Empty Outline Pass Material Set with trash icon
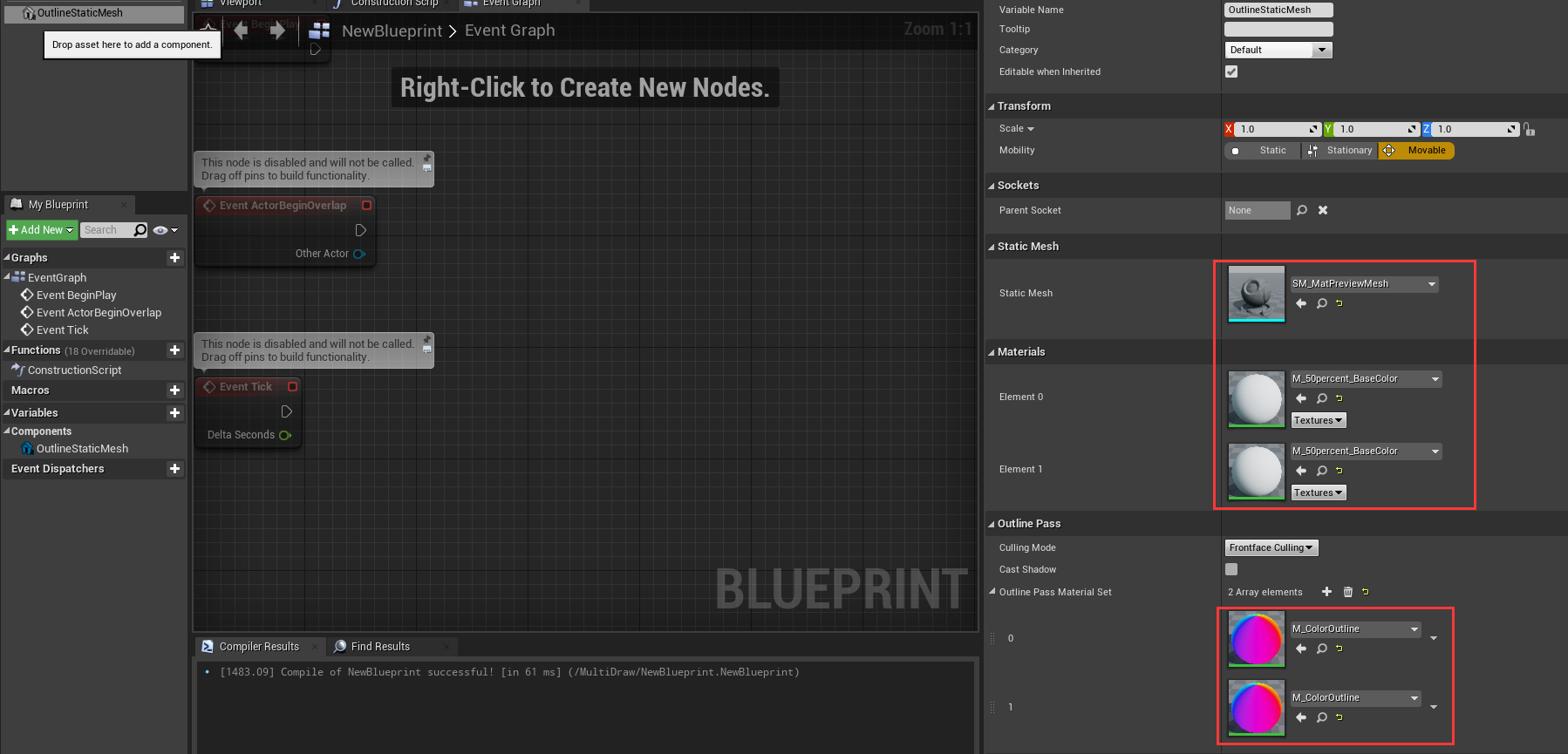This screenshot has width=1568, height=754. pyautogui.click(x=1347, y=592)
